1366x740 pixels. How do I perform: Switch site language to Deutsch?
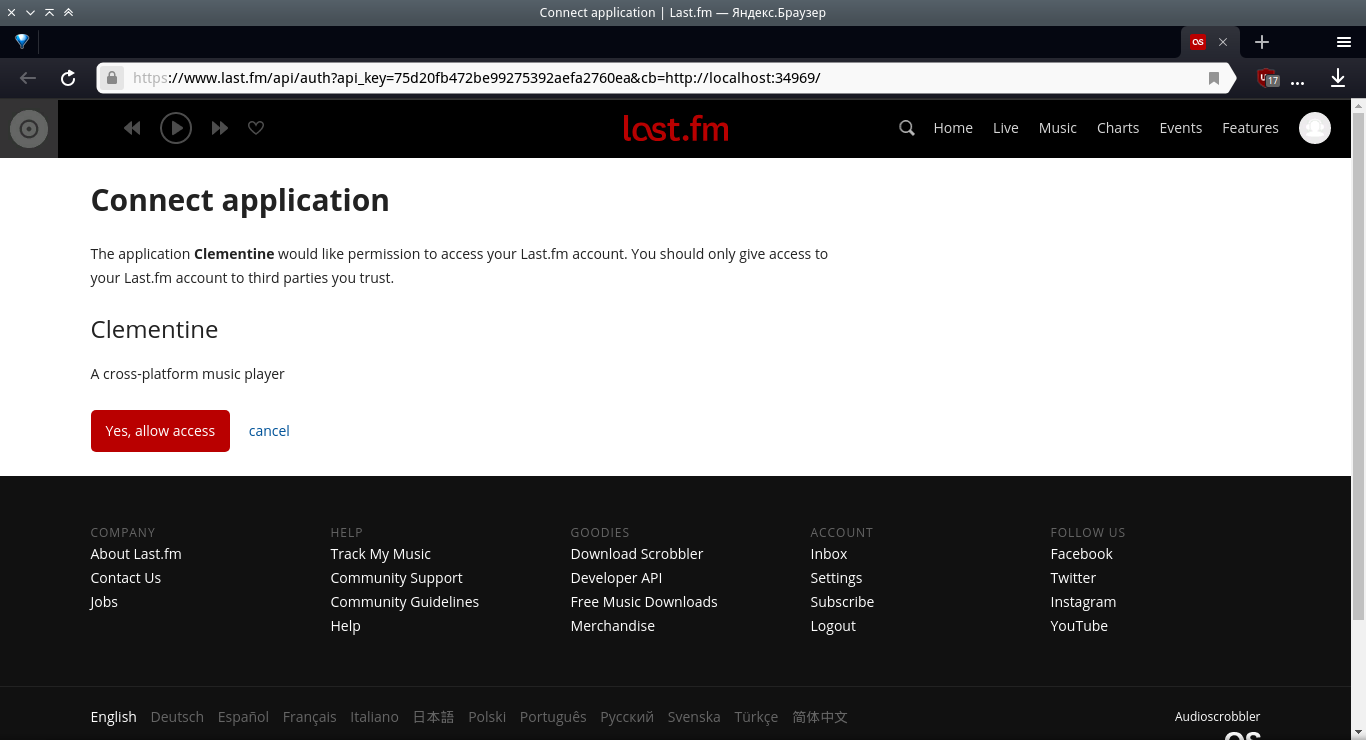[x=177, y=717]
